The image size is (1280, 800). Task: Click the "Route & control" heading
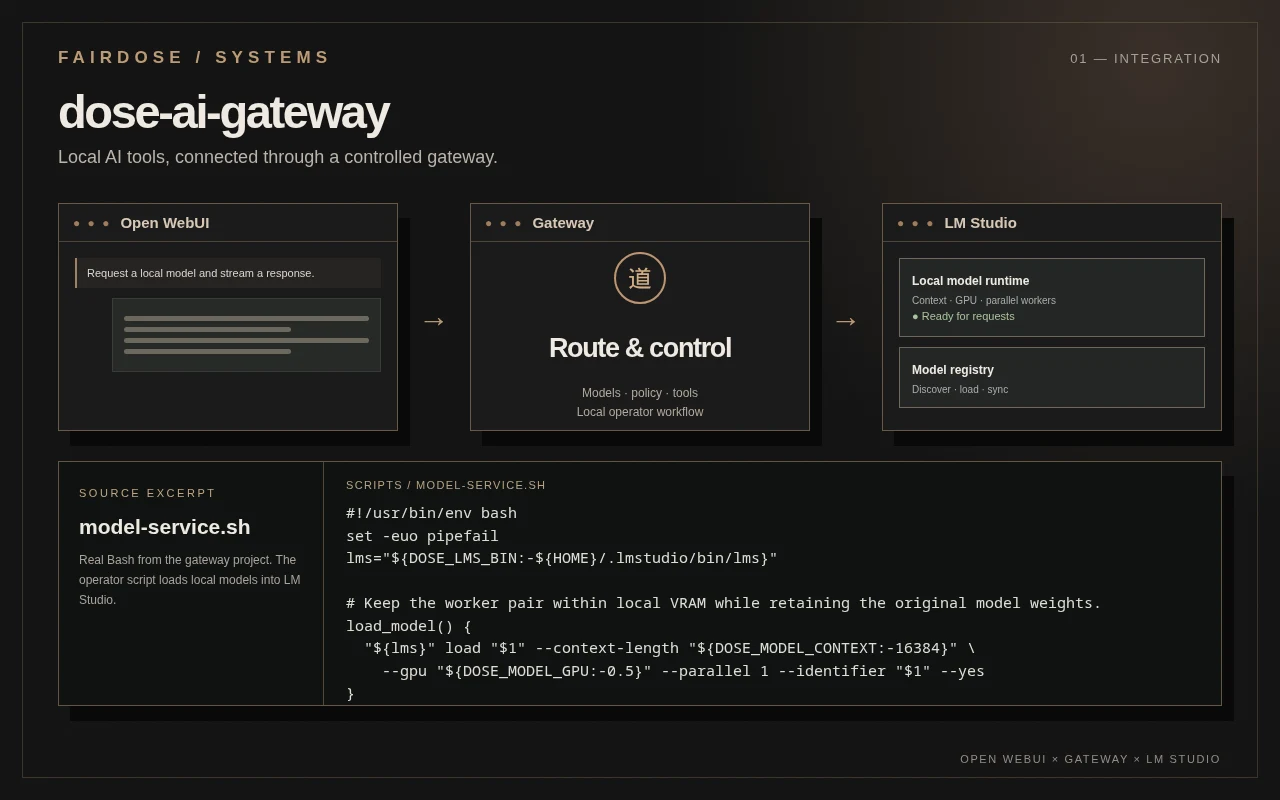coord(640,348)
